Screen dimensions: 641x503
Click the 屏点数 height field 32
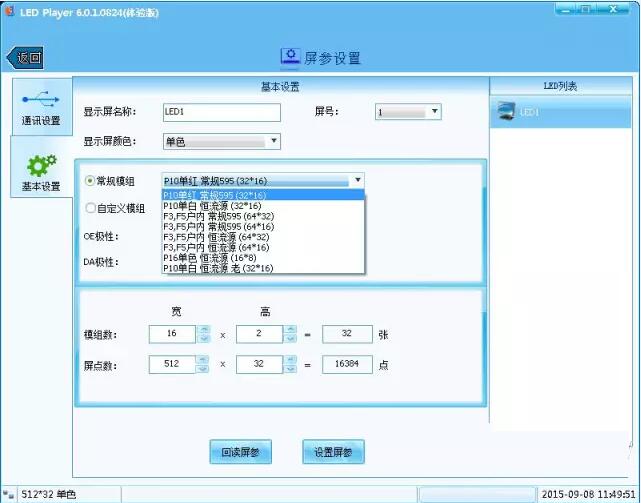(259, 364)
